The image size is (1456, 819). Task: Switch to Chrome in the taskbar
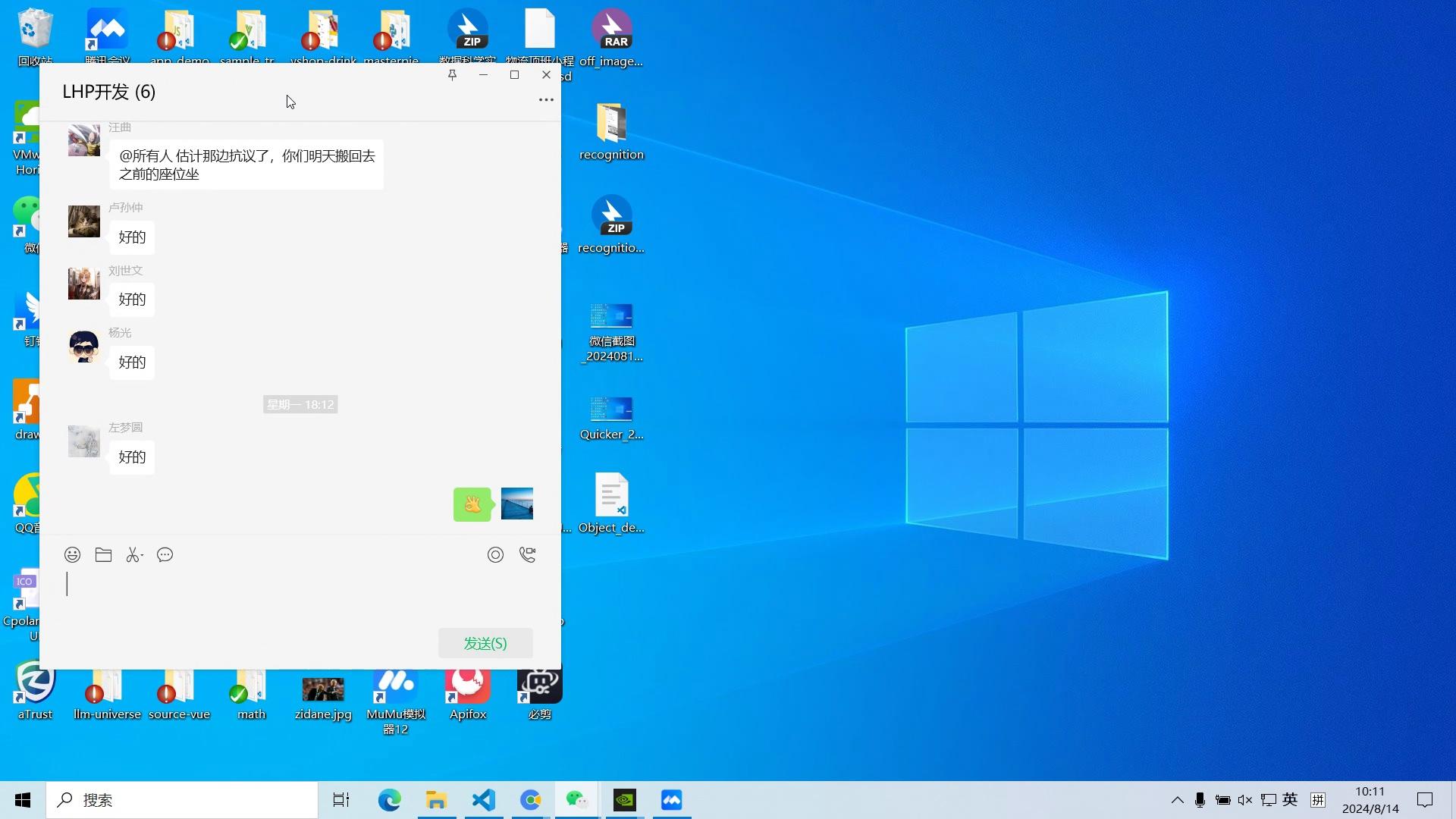click(x=530, y=800)
